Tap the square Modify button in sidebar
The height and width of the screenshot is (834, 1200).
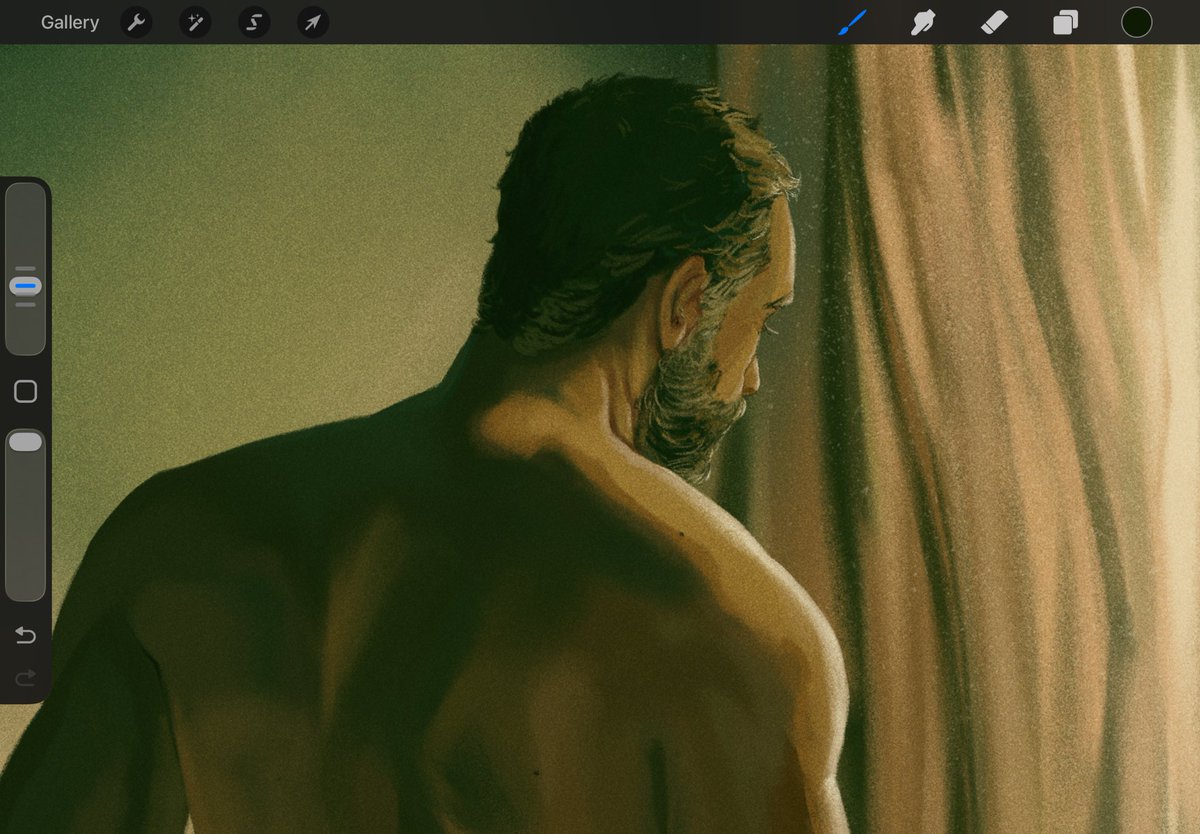tap(25, 392)
